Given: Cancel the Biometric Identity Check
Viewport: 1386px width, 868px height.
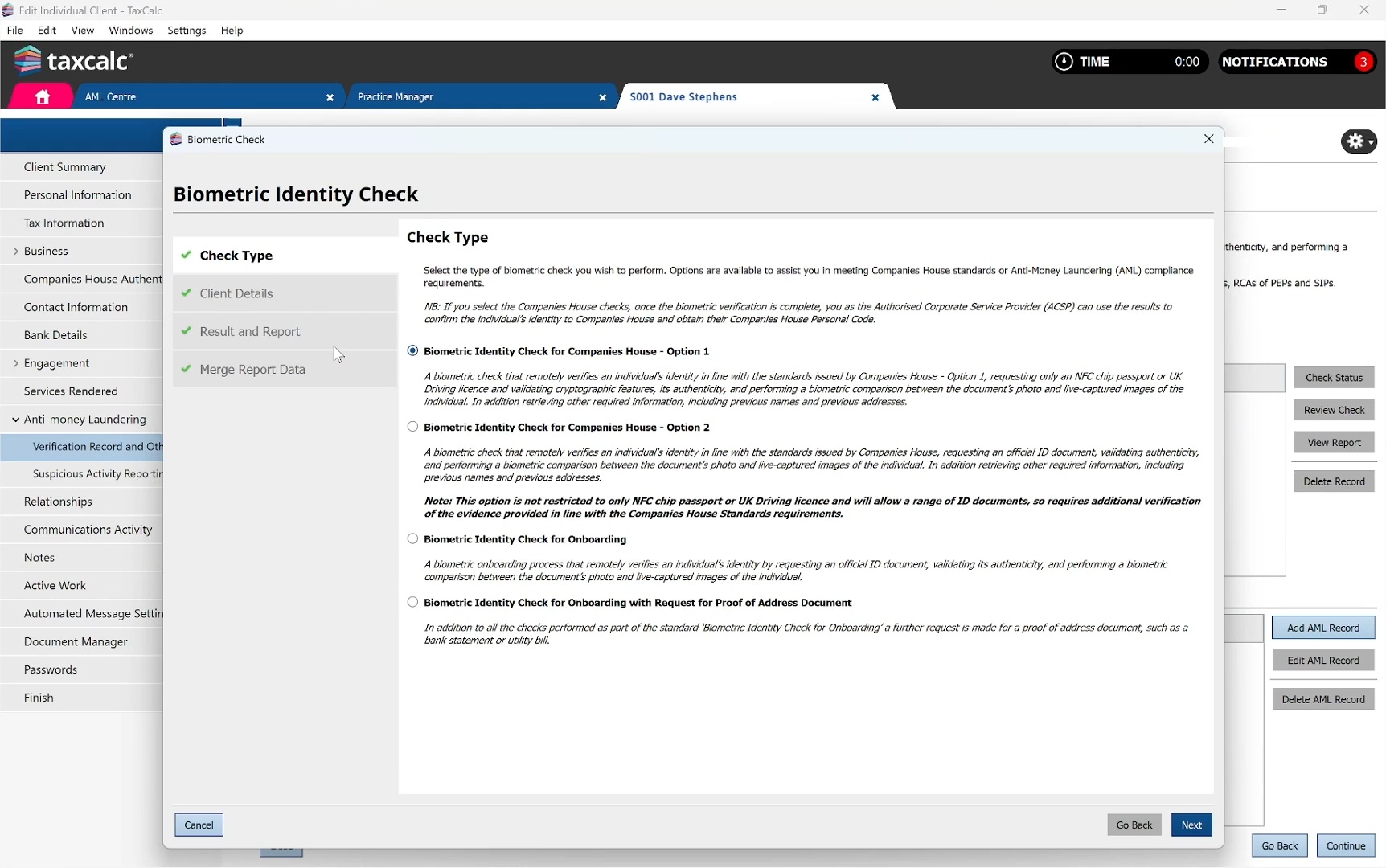Looking at the screenshot, I should 199,825.
